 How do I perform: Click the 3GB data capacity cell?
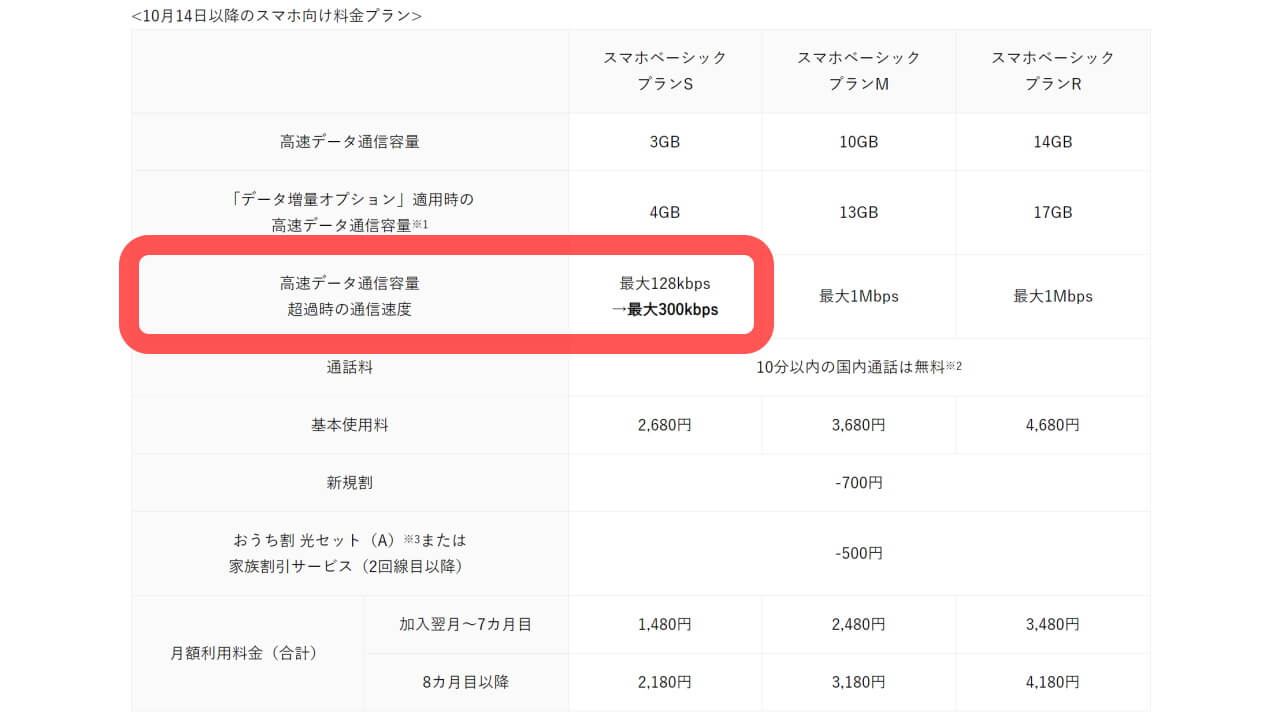664,142
